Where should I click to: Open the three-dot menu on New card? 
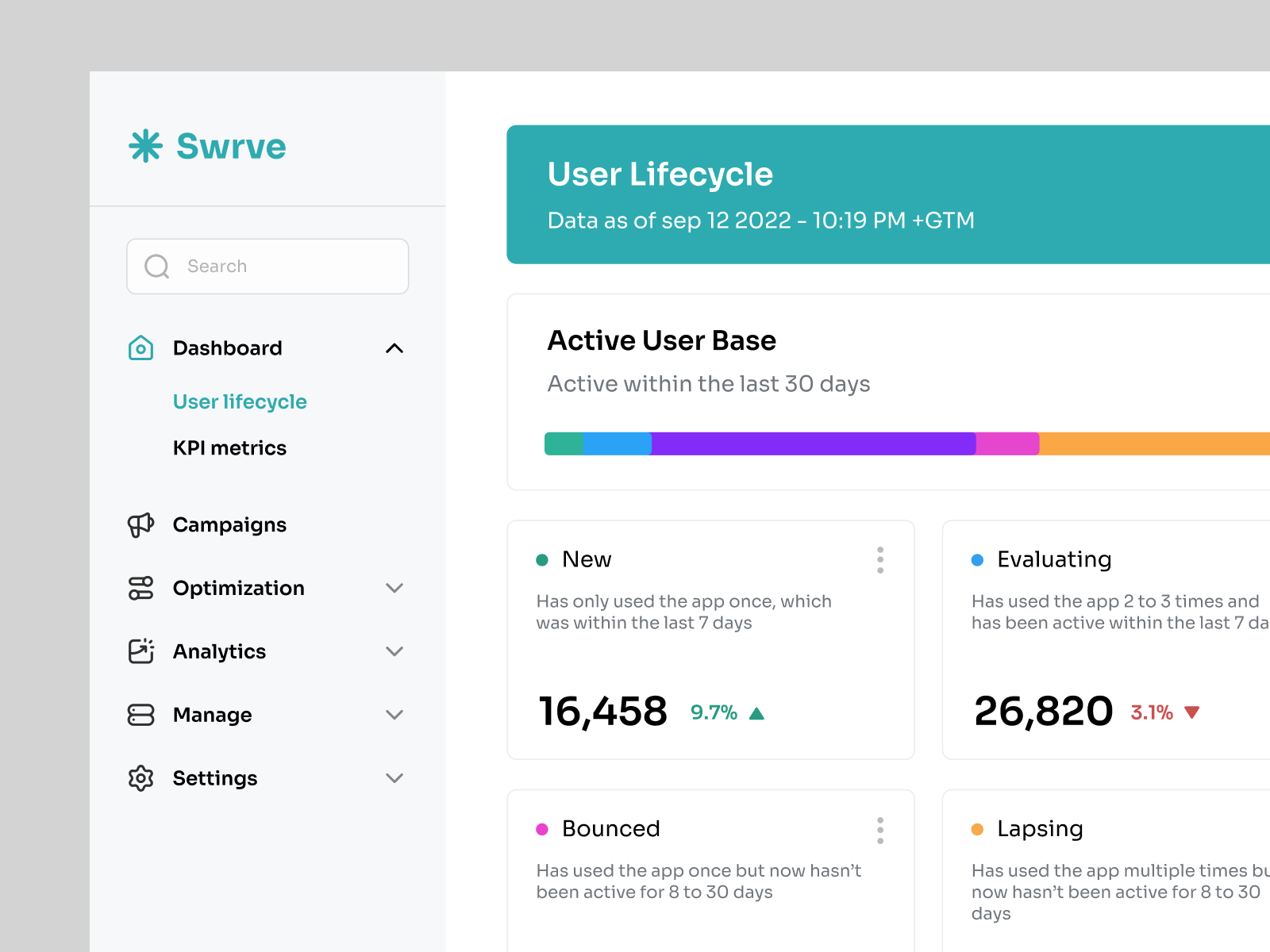pos(880,559)
